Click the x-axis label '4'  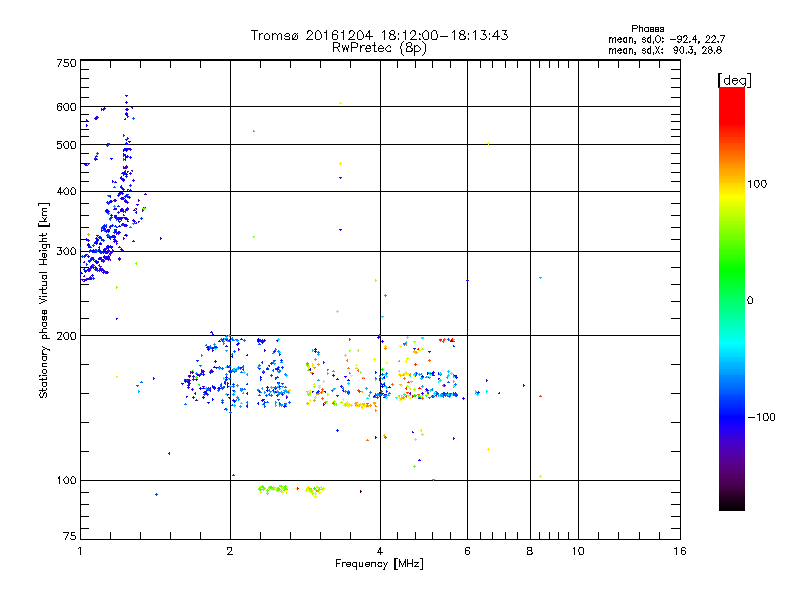pyautogui.click(x=380, y=551)
